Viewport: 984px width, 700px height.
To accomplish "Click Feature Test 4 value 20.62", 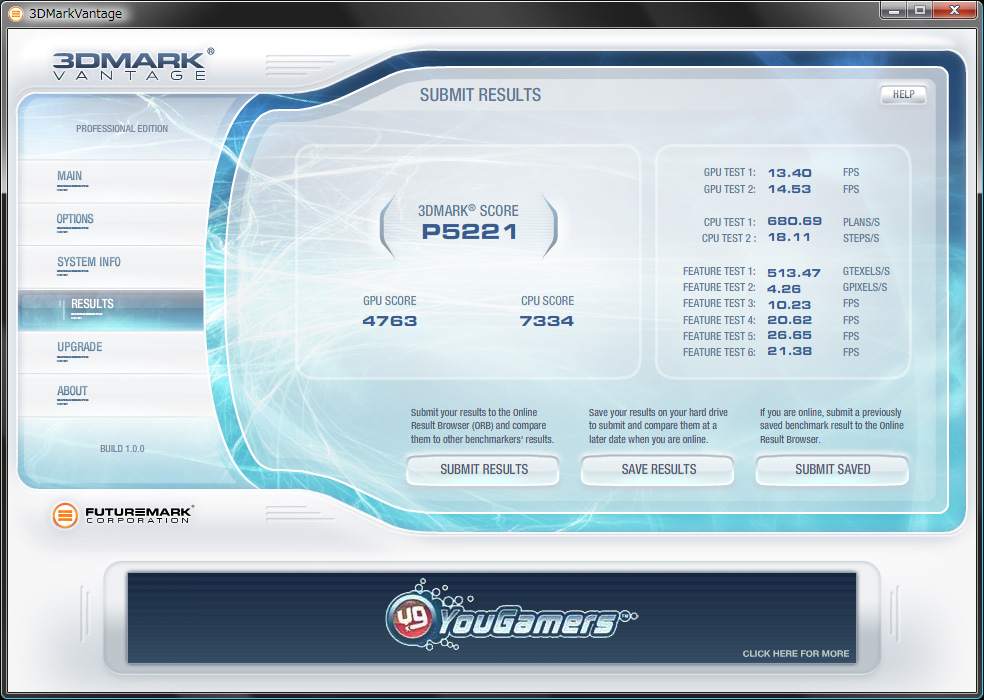I will pos(789,320).
